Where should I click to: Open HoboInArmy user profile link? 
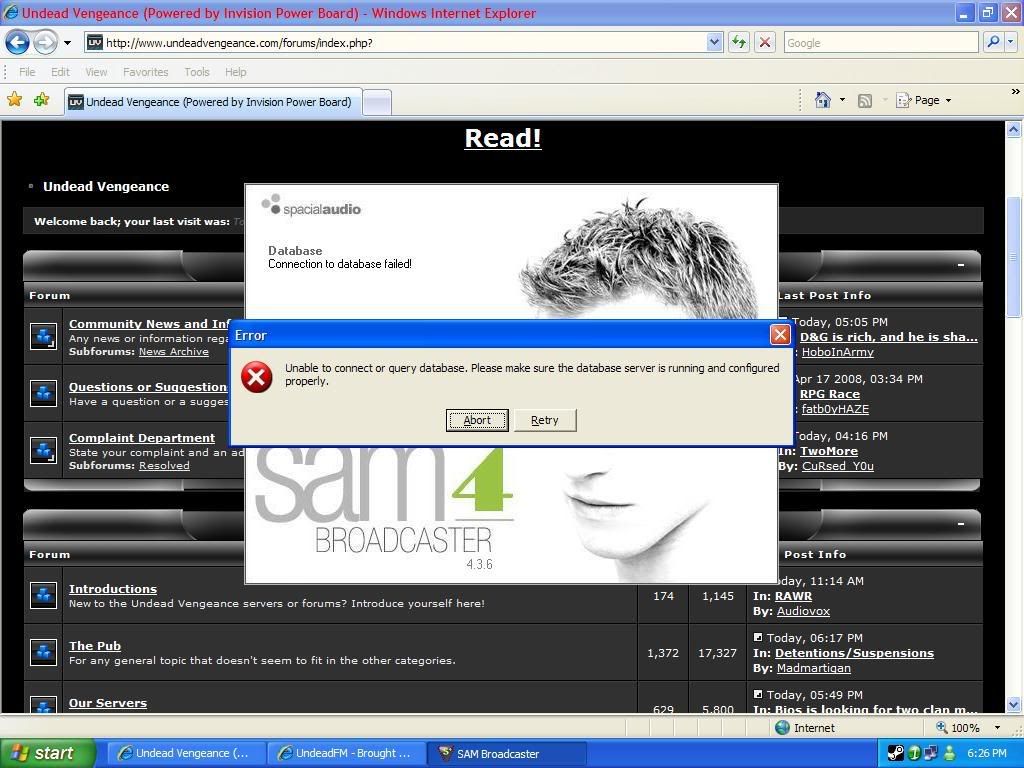click(837, 353)
